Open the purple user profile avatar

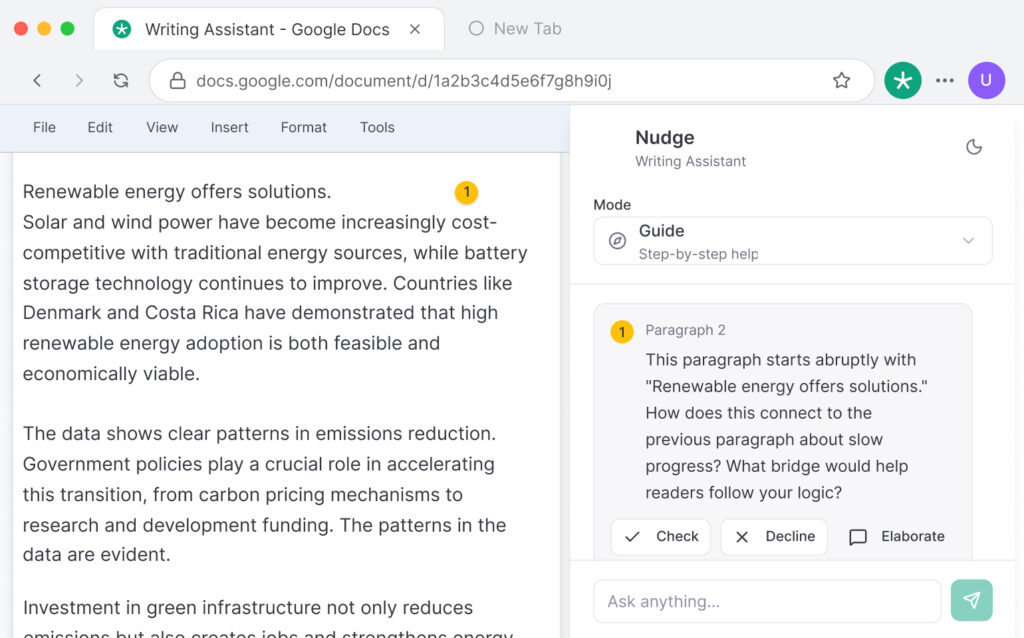pos(985,81)
